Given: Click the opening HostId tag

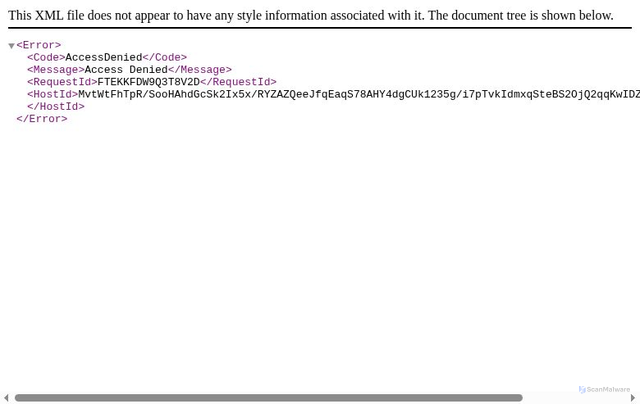Looking at the screenshot, I should [x=53, y=94].
